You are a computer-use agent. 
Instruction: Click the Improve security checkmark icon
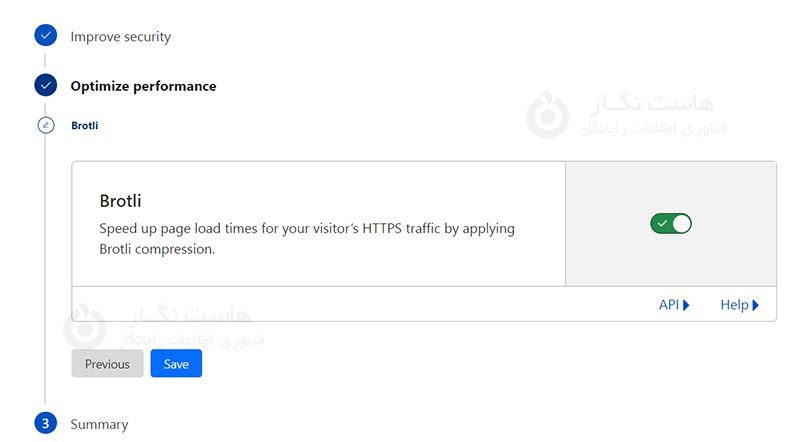coord(45,36)
